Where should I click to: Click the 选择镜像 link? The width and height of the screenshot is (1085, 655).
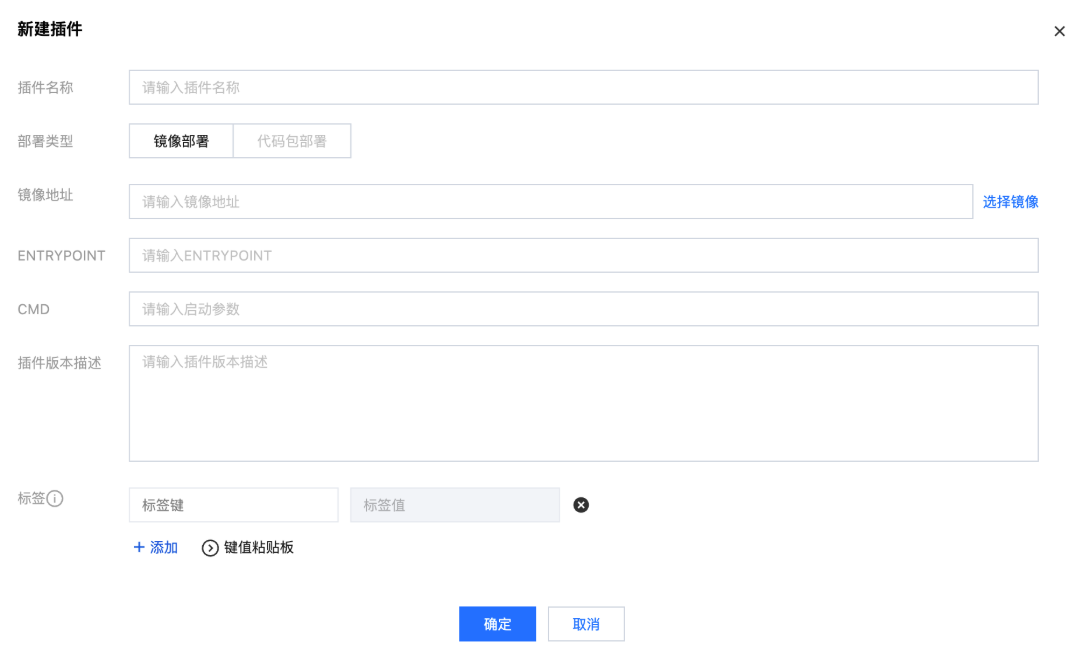coord(1010,201)
